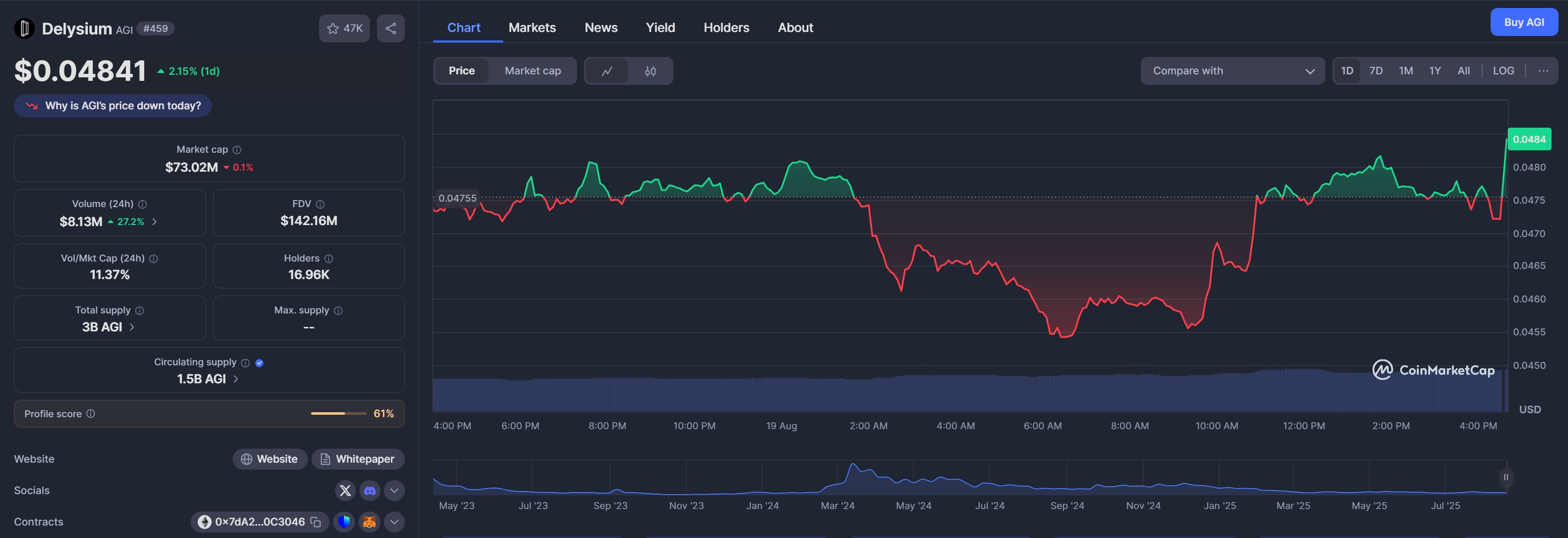Viewport: 1568px width, 538px height.
Task: Toggle chart to Market cap view
Action: 532,71
